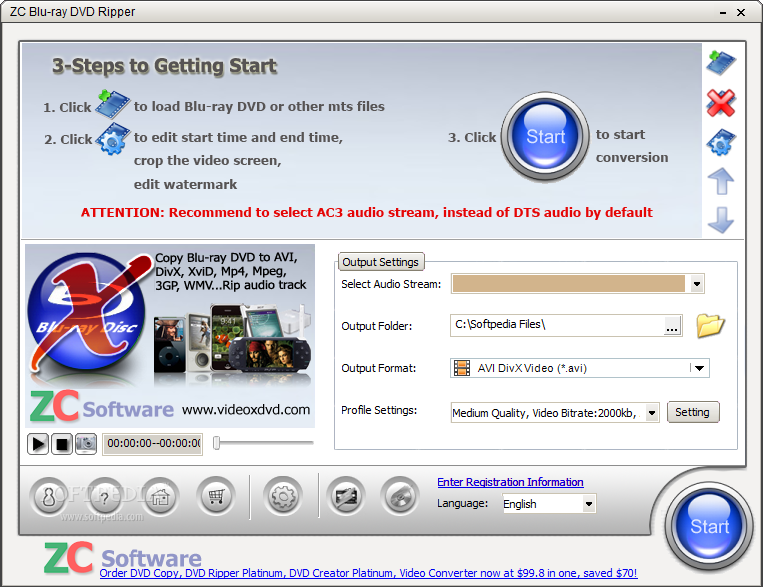
Task: Click the round film clip button in bottom toolbar
Action: pyautogui.click(x=346, y=496)
